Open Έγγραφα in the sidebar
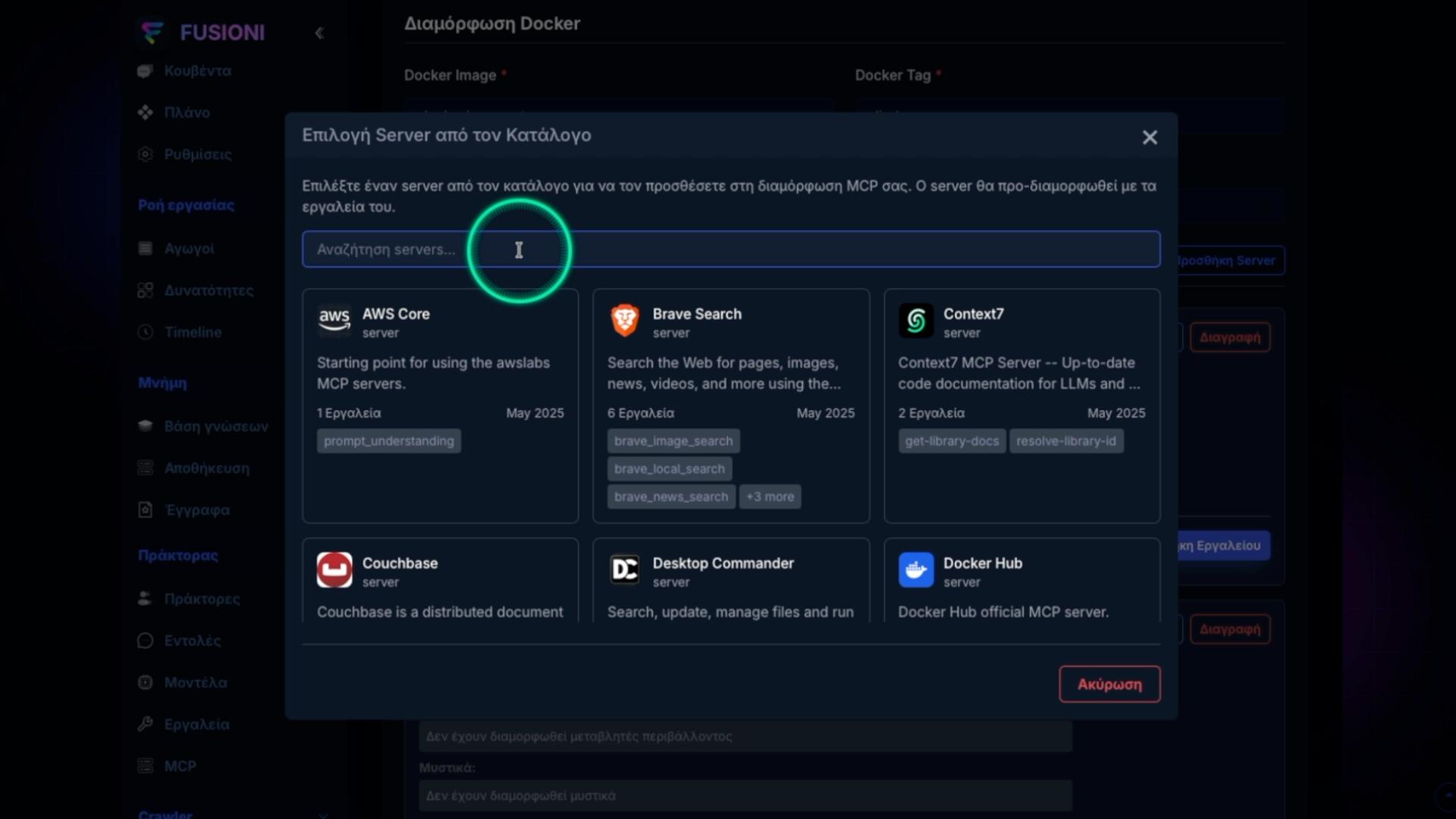The height and width of the screenshot is (819, 1456). coord(197,510)
